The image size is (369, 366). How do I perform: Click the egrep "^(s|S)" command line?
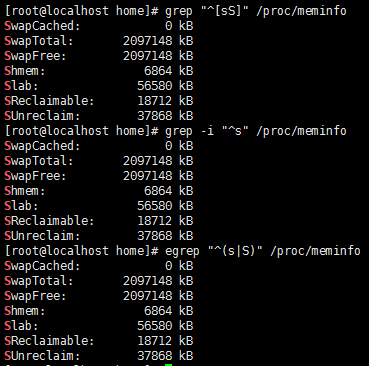point(182,251)
